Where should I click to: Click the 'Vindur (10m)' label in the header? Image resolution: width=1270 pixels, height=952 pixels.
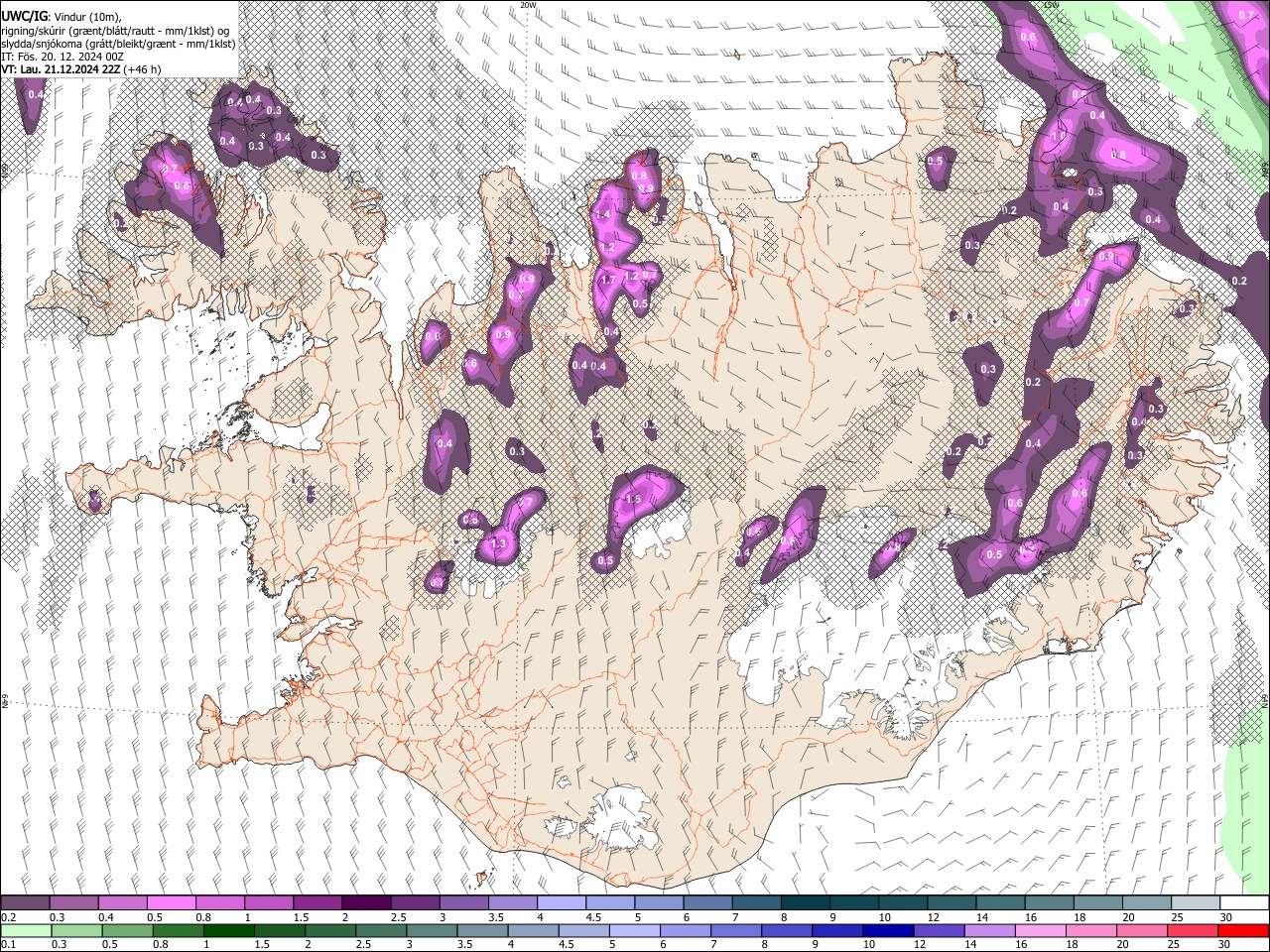[86, 17]
